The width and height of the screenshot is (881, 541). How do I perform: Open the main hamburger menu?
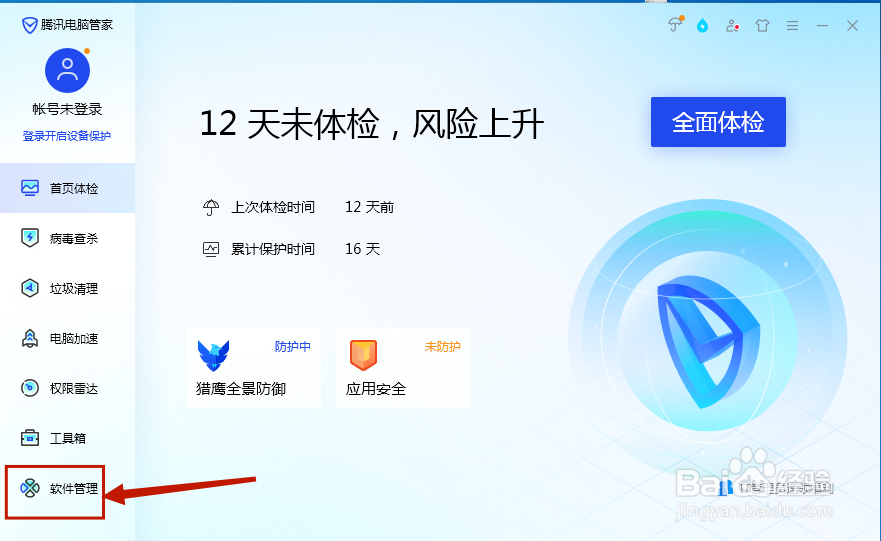(792, 25)
